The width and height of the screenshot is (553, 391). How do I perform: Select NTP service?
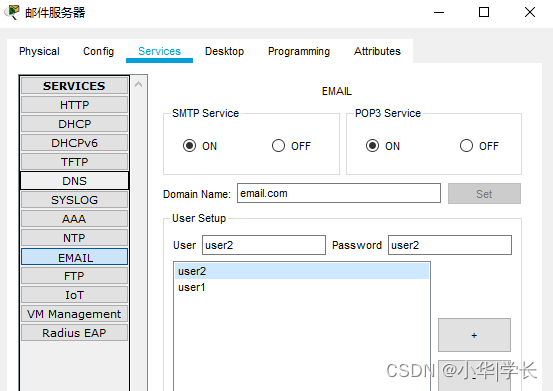tap(74, 238)
